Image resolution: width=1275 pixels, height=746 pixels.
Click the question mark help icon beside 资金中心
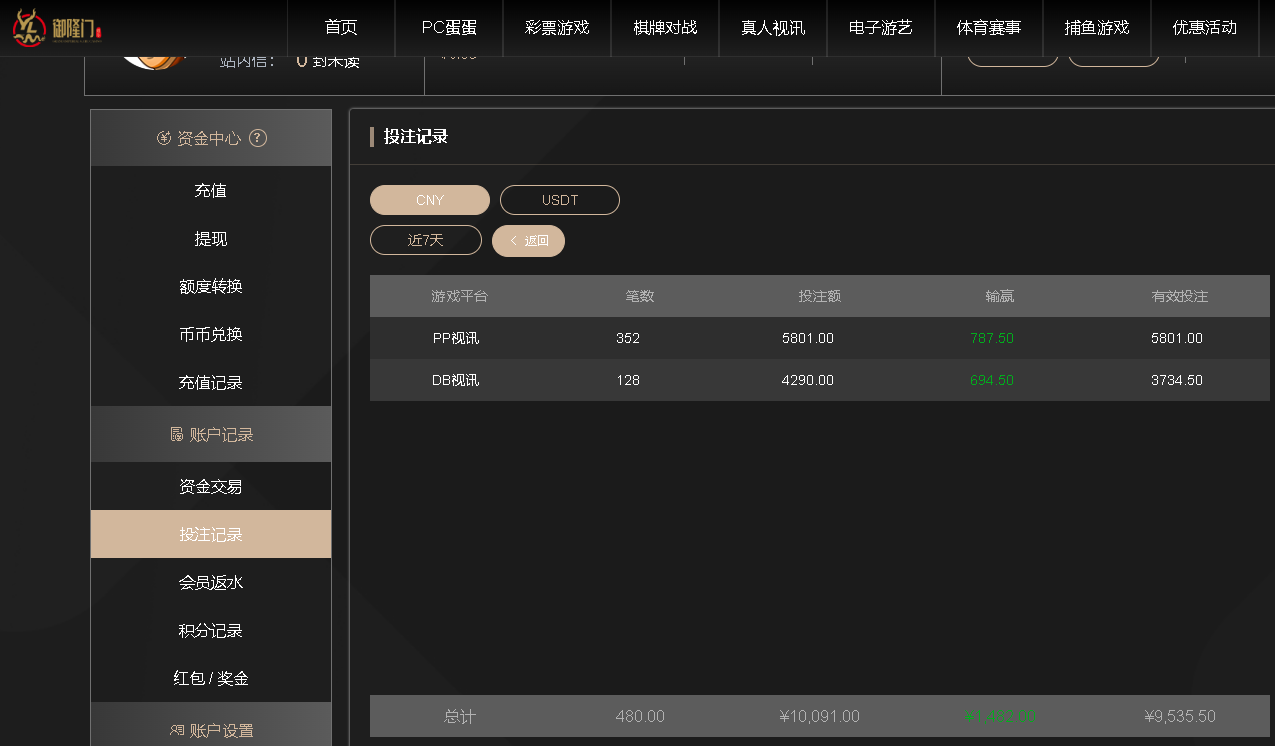click(258, 138)
